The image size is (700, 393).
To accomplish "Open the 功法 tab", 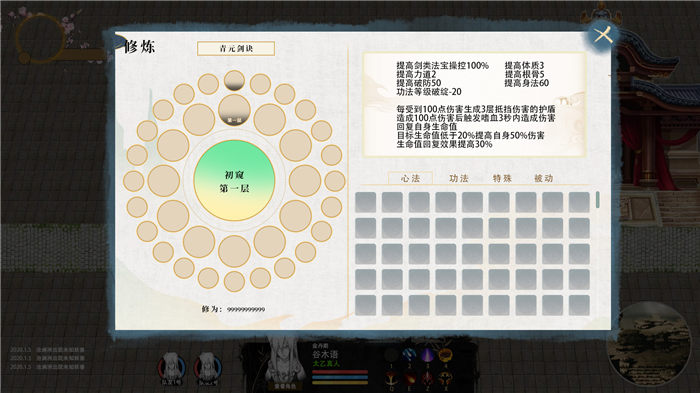I will coord(458,178).
